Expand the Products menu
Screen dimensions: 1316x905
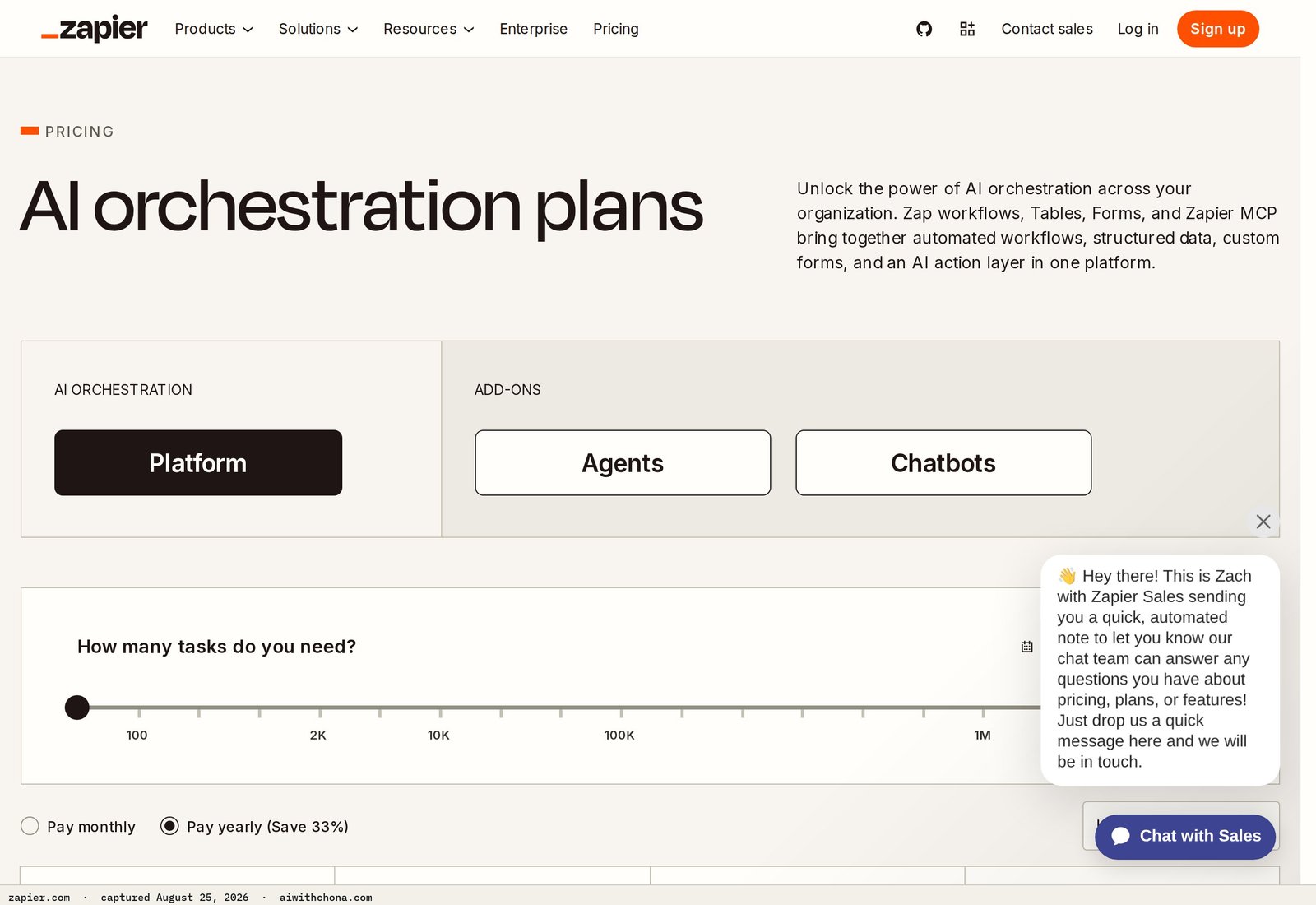214,29
